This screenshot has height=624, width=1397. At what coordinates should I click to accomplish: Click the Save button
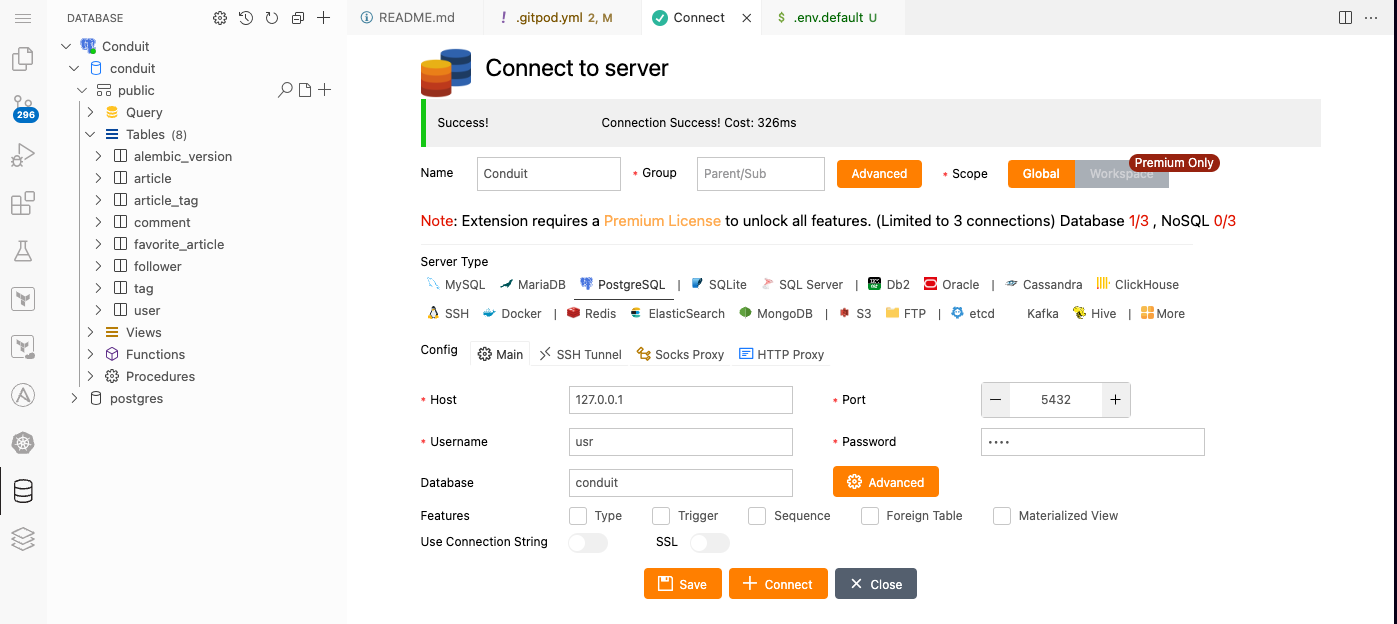pyautogui.click(x=682, y=584)
